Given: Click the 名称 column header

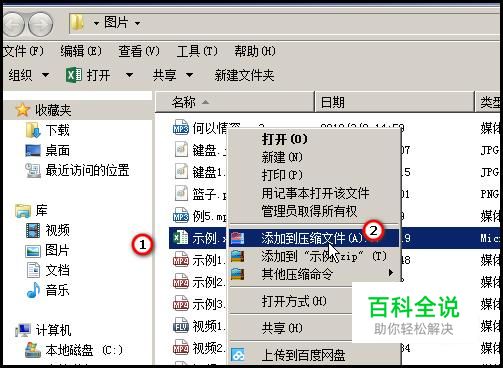Looking at the screenshot, I should point(235,102).
